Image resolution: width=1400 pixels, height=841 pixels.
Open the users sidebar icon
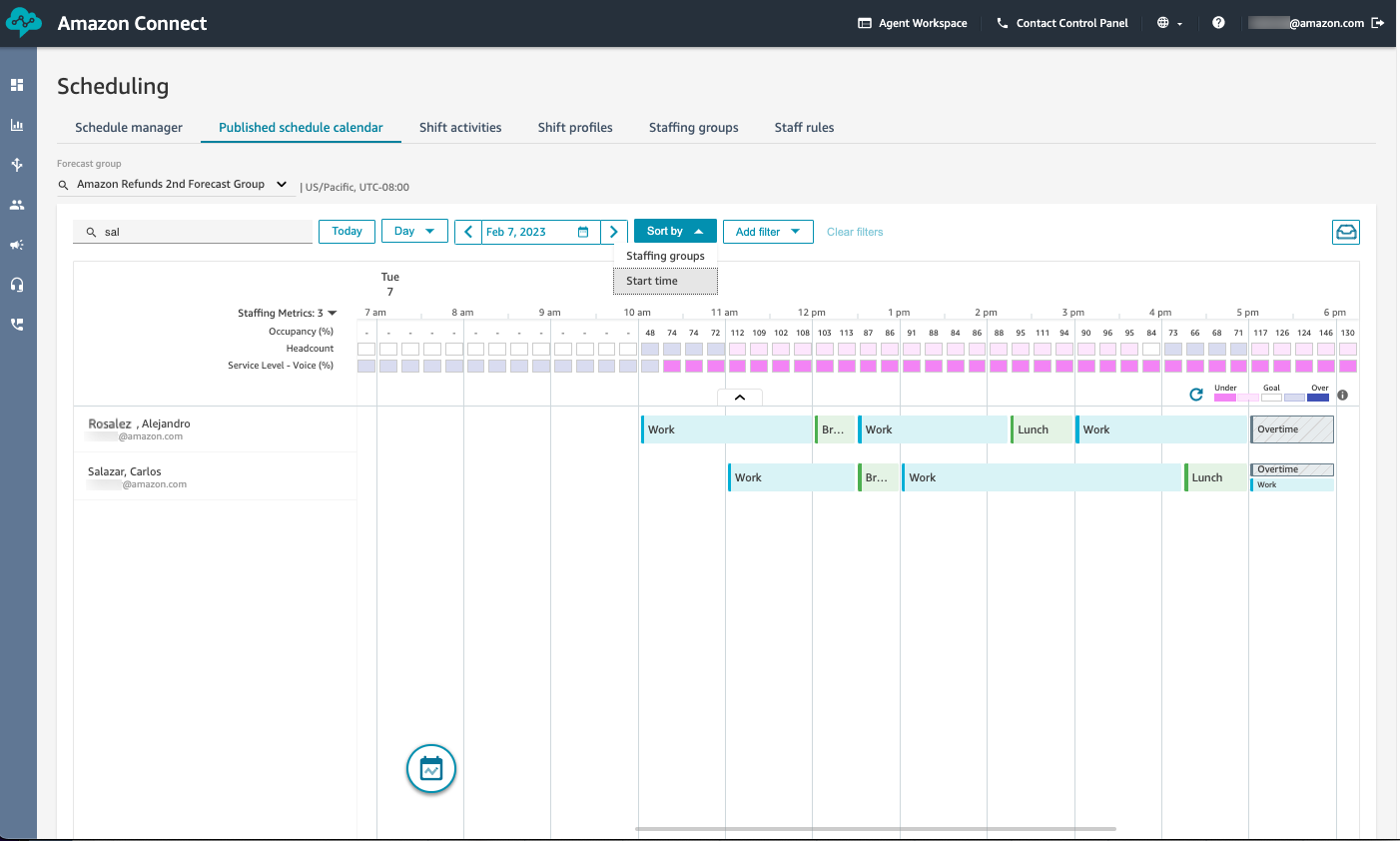click(x=17, y=205)
